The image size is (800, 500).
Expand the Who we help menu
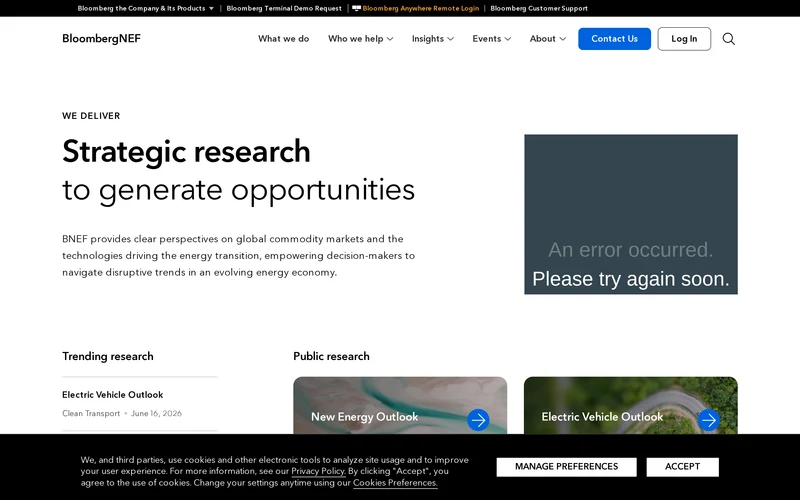360,39
